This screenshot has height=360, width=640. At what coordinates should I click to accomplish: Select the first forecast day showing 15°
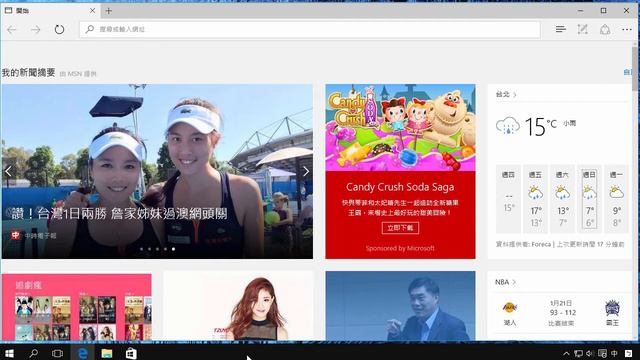click(508, 199)
